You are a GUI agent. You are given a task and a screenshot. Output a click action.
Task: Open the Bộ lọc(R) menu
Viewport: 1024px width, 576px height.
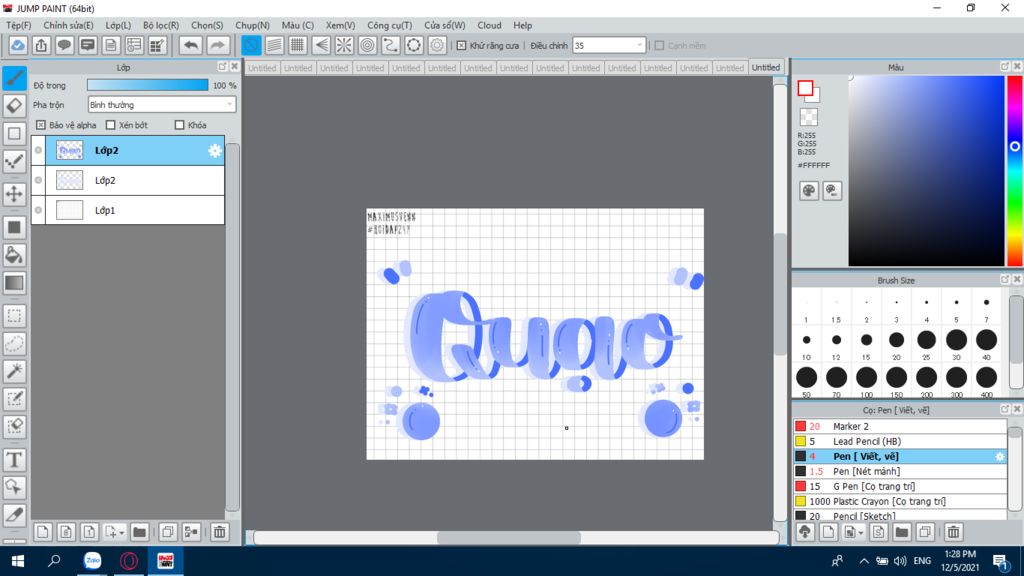(x=161, y=25)
